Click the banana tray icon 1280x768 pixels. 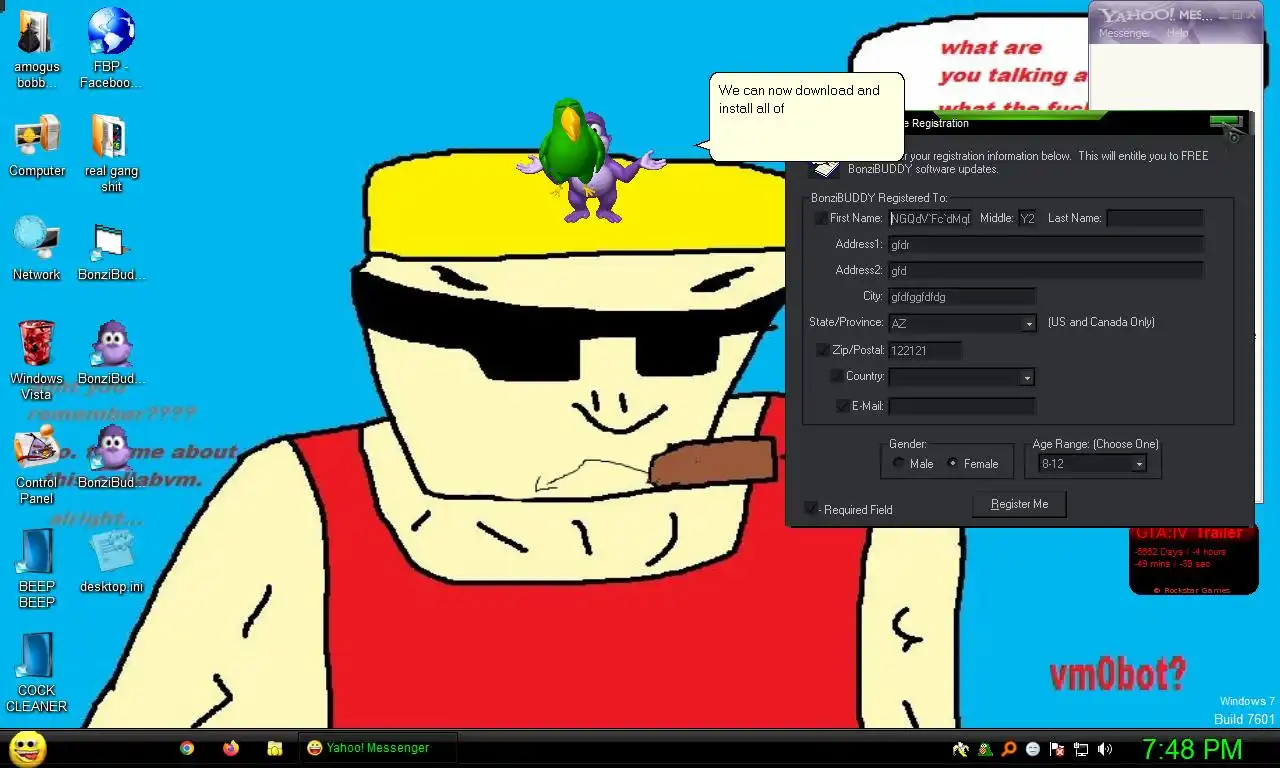961,749
